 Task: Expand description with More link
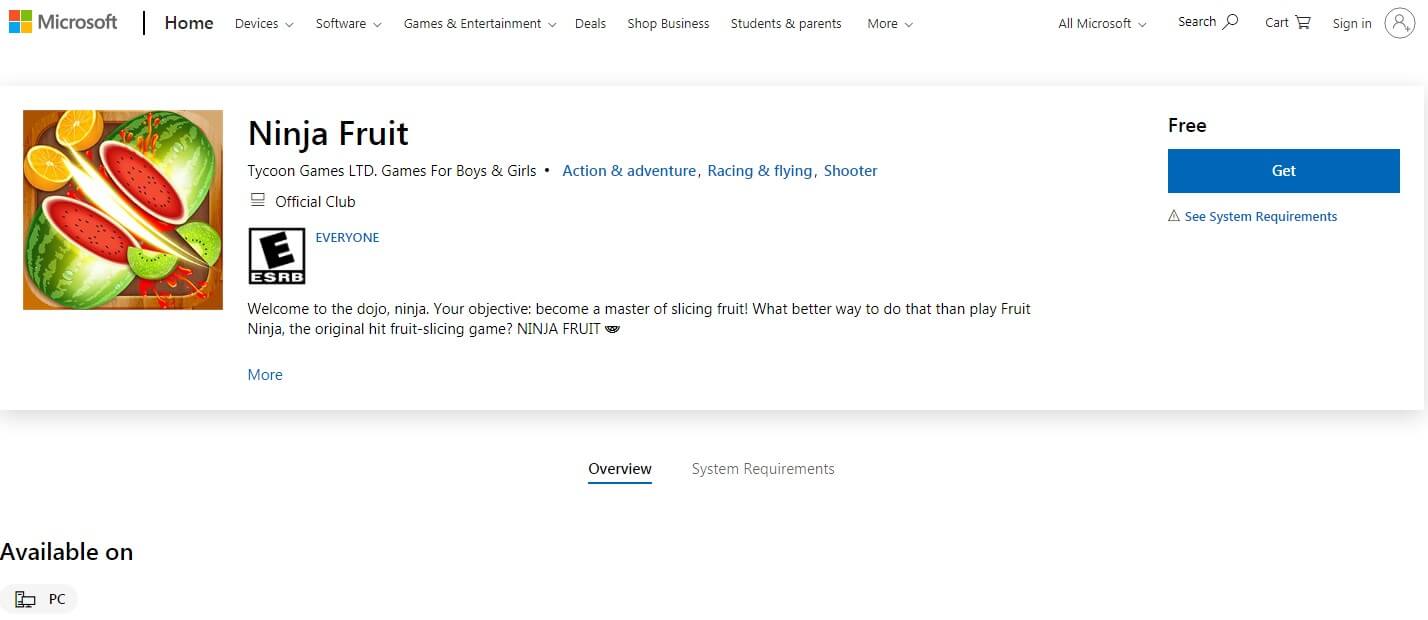click(265, 375)
